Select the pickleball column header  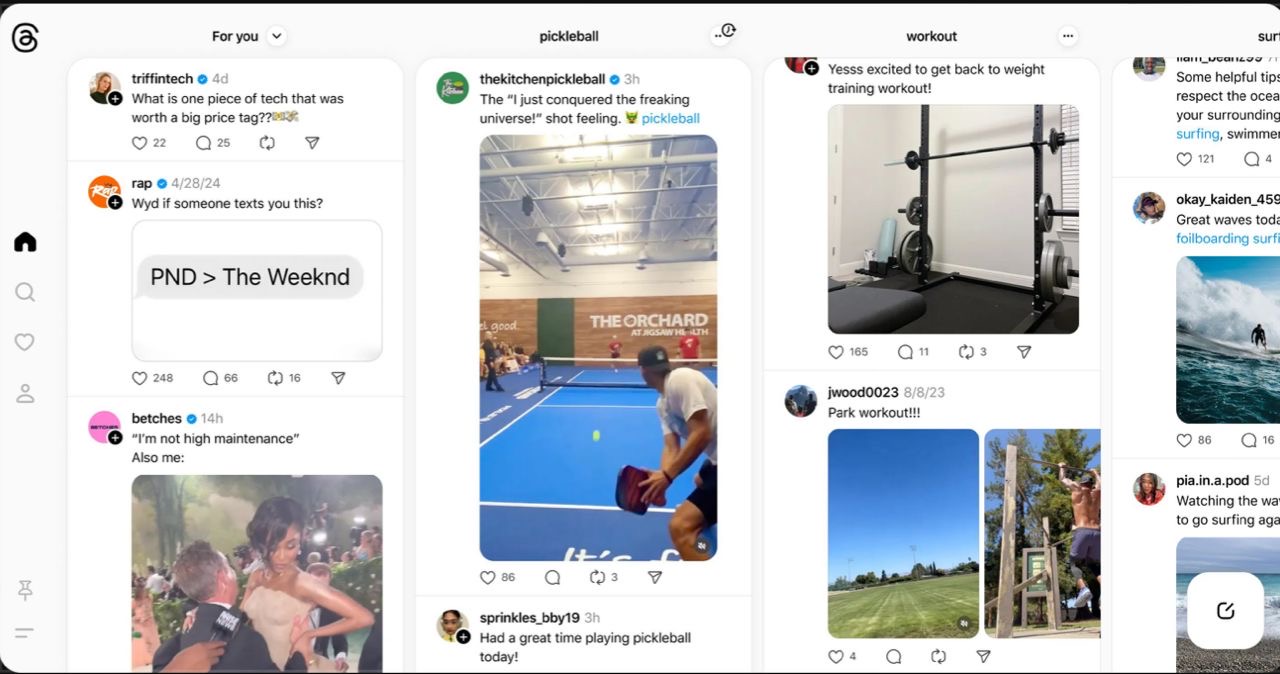[569, 36]
